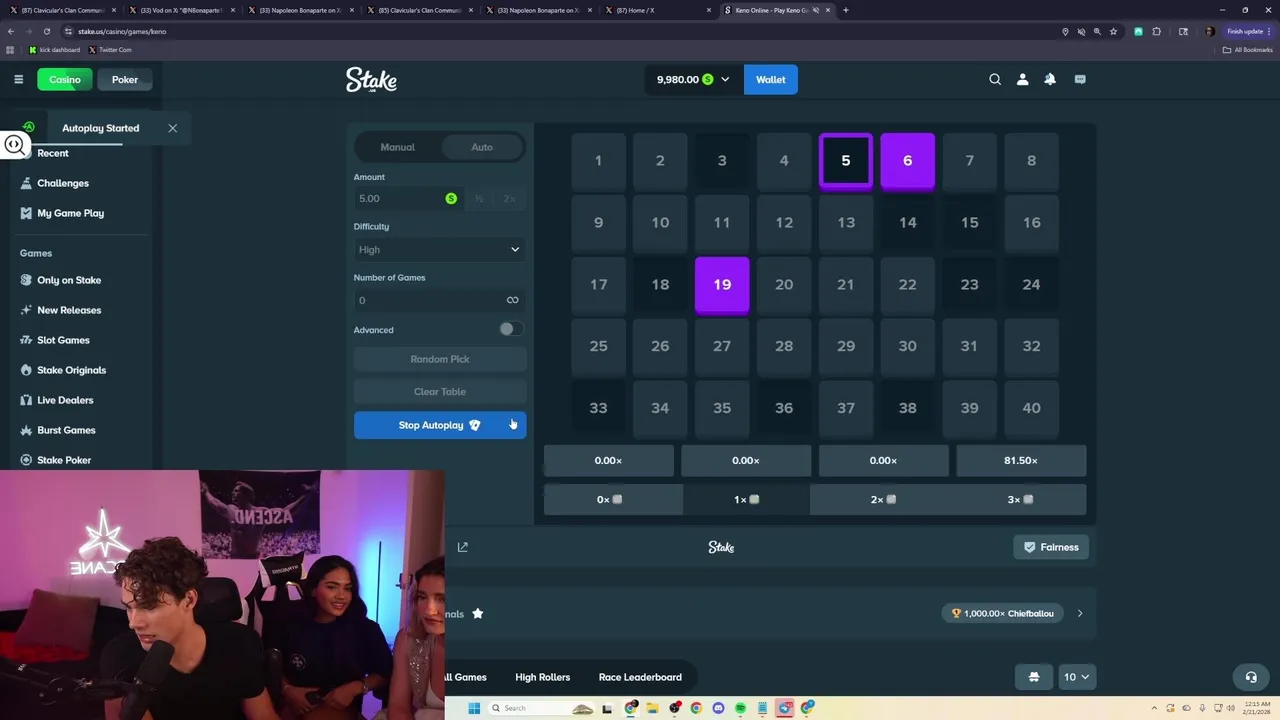Open the Chrome menu next to Finish update
The image size is (1280, 720).
click(x=1269, y=31)
